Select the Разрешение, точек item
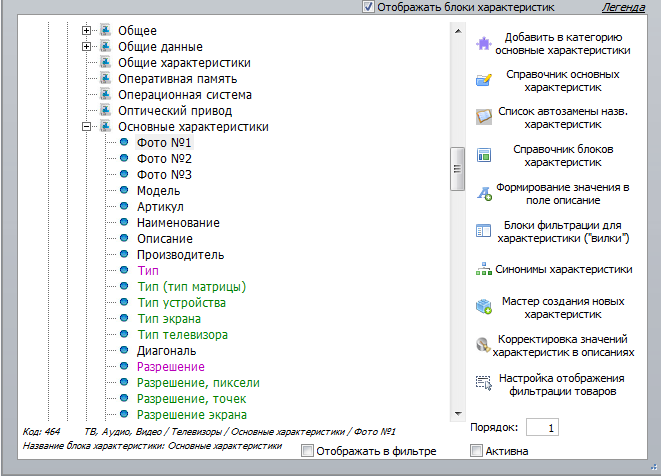 [x=191, y=399]
